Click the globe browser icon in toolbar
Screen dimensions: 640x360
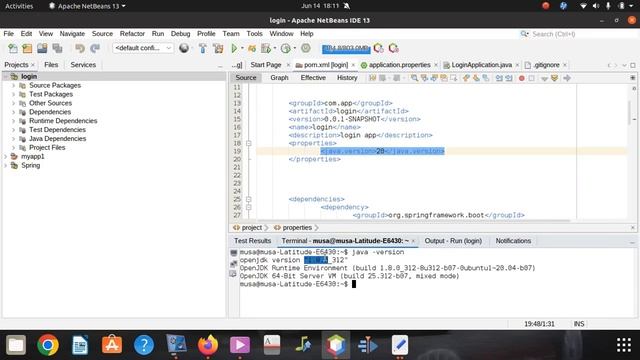coord(184,48)
